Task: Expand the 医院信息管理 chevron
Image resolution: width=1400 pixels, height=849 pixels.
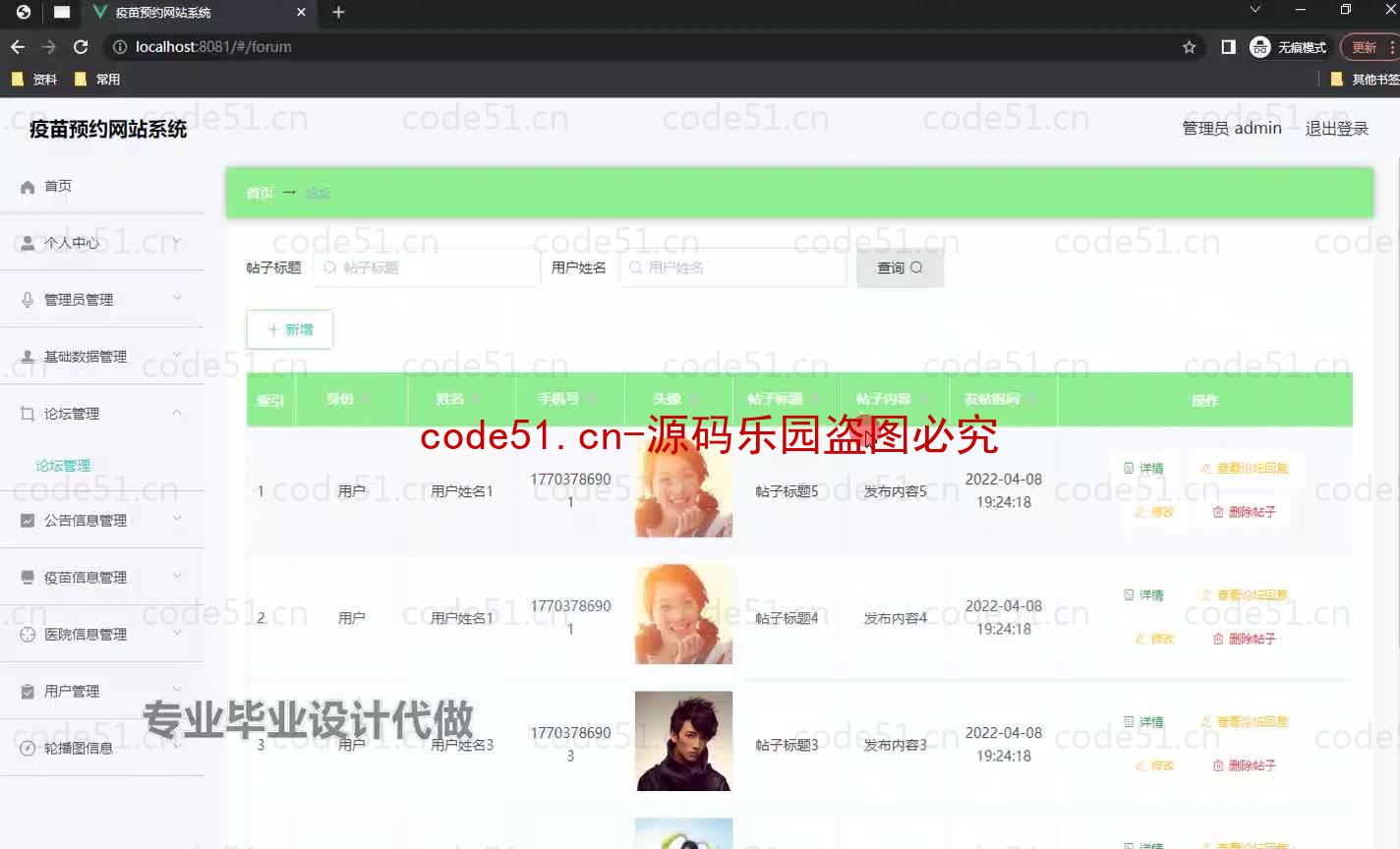Action: (177, 632)
